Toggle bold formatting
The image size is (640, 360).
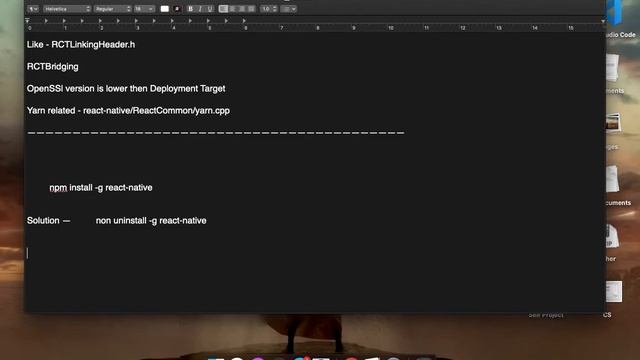190,9
